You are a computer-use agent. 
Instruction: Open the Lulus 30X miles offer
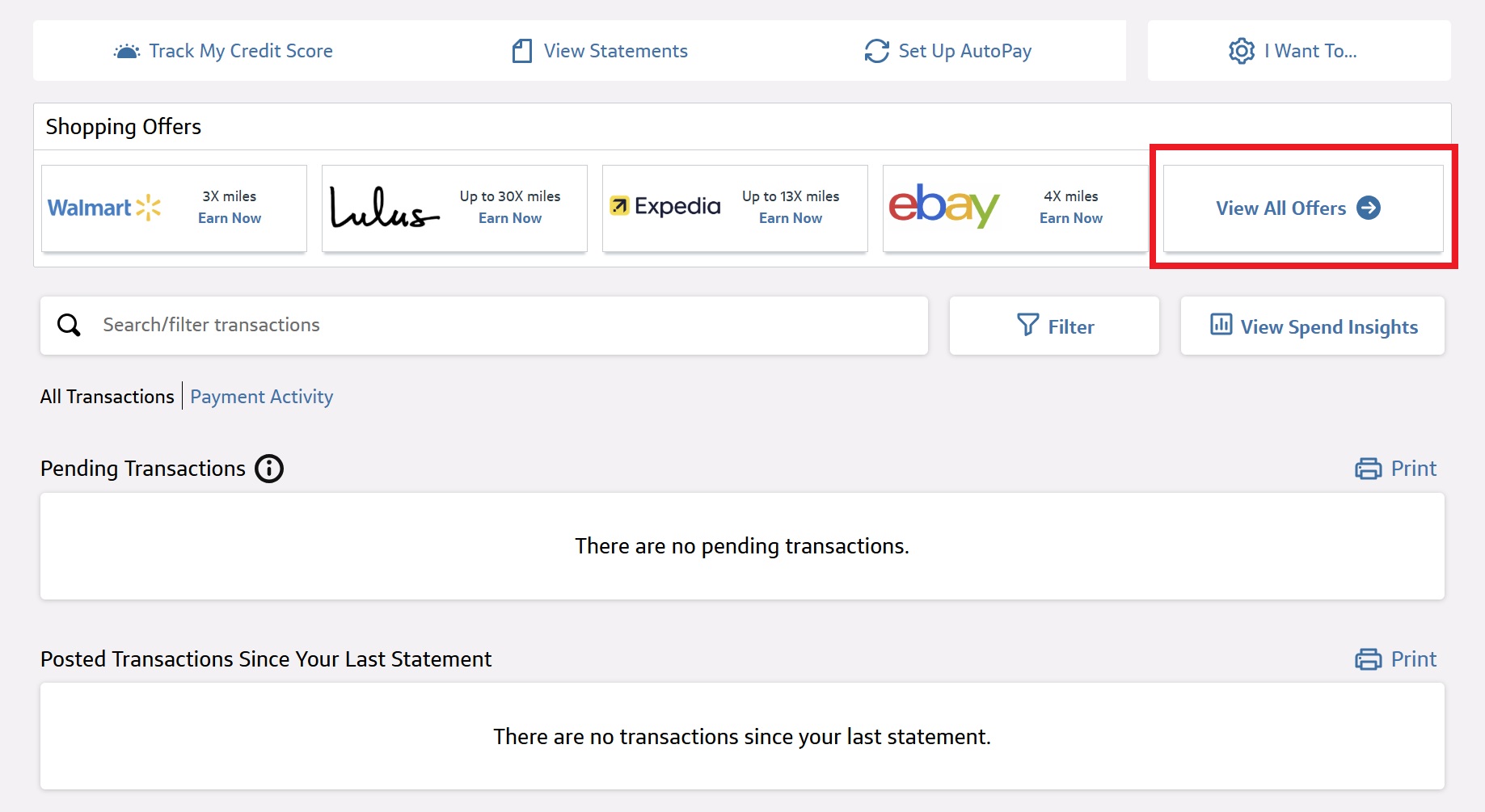454,208
